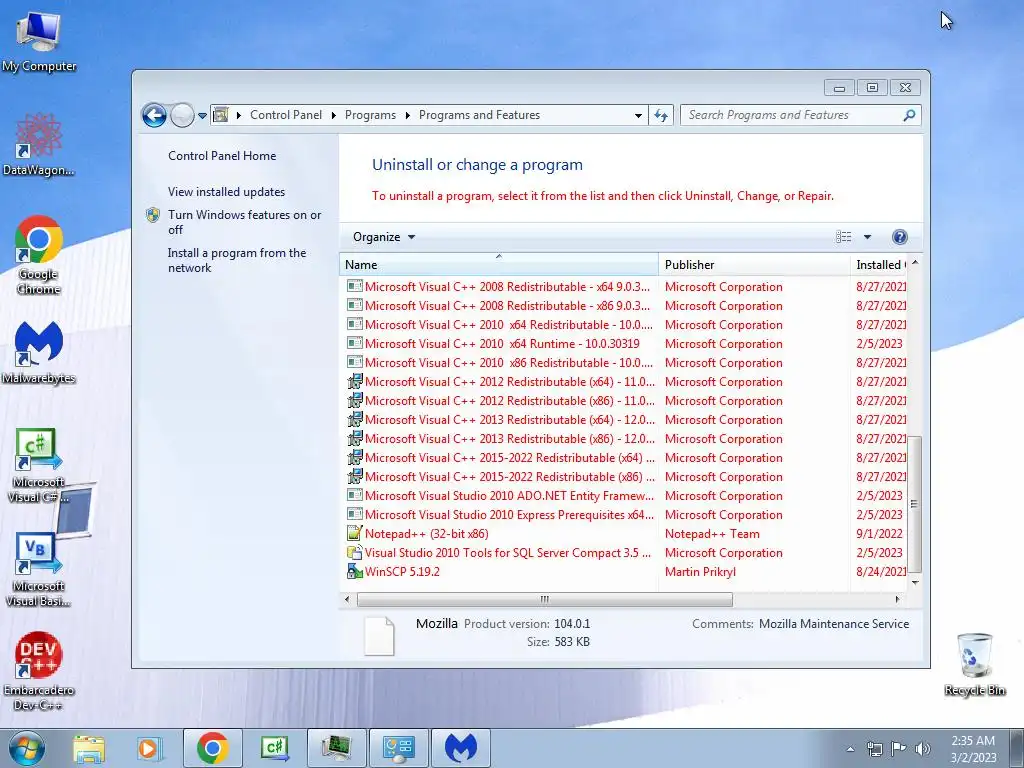The width and height of the screenshot is (1024, 768).
Task: Open Malwarebytes from the taskbar
Action: [460, 748]
